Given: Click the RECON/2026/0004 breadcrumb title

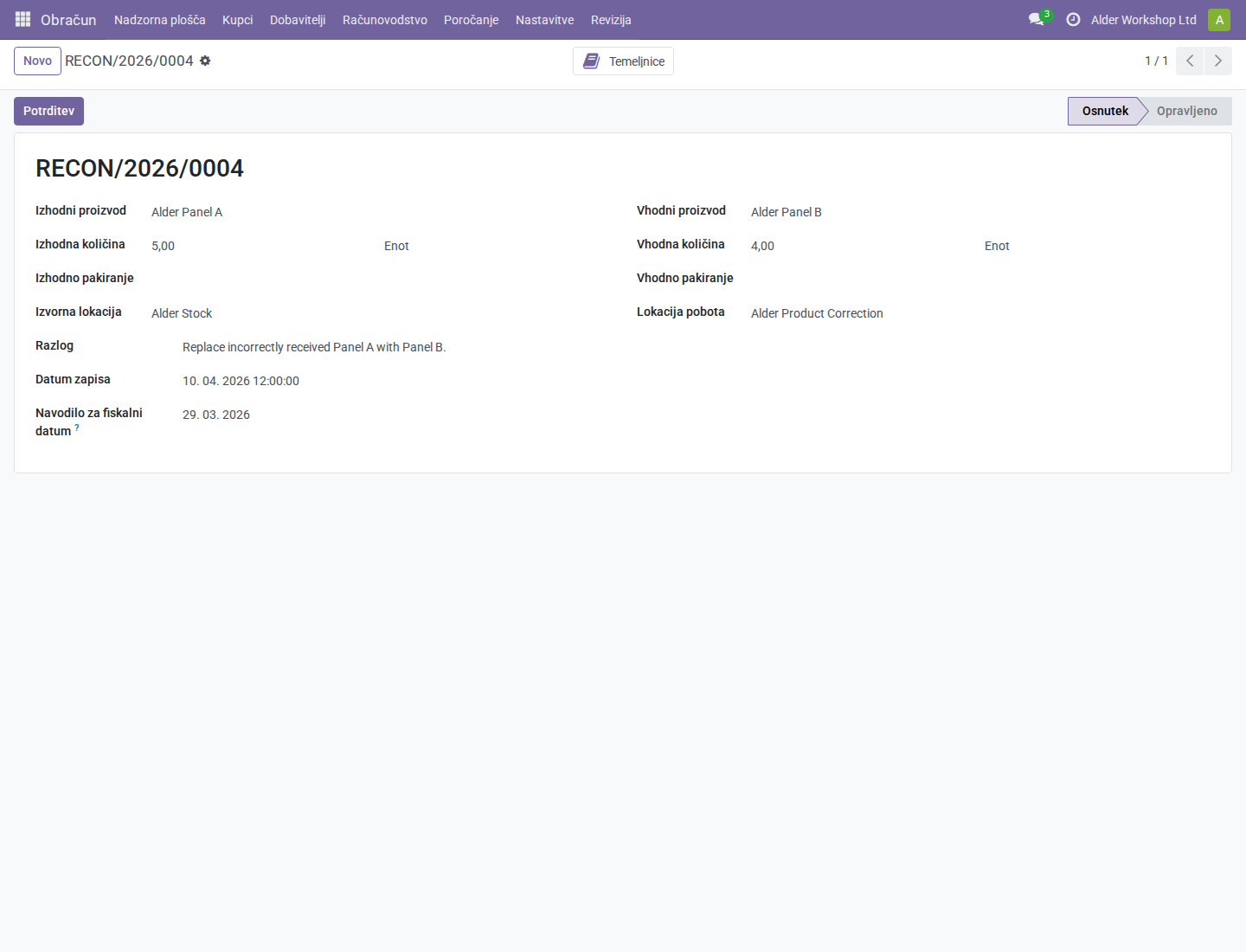Looking at the screenshot, I should click(x=129, y=61).
